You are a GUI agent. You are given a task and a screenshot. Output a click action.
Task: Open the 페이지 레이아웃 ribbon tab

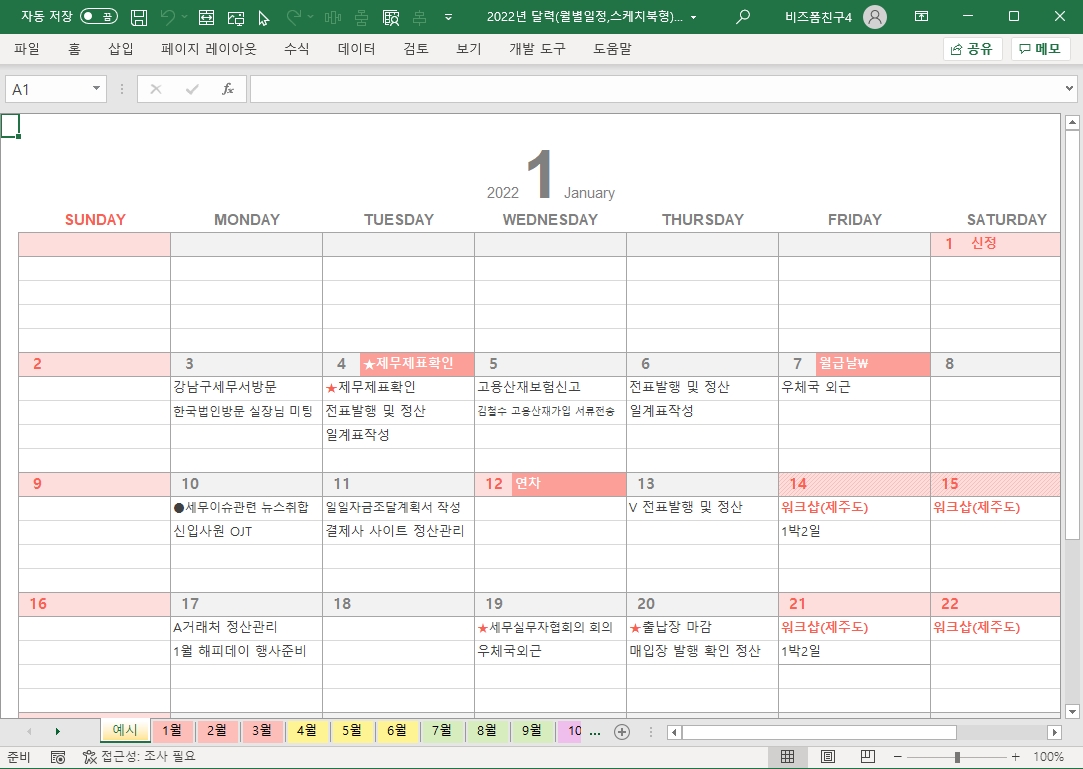pyautogui.click(x=209, y=48)
